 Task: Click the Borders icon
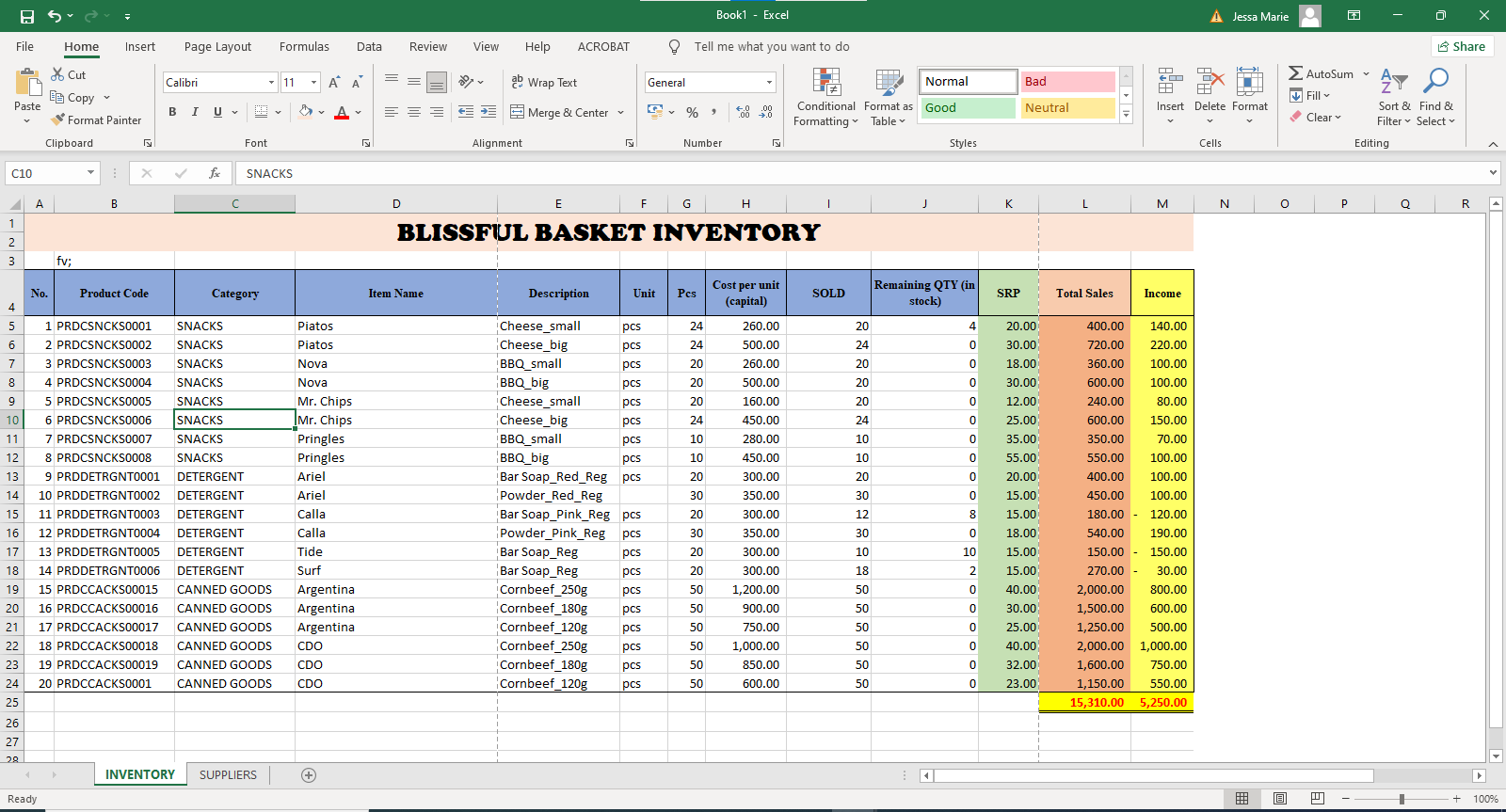pyautogui.click(x=262, y=112)
